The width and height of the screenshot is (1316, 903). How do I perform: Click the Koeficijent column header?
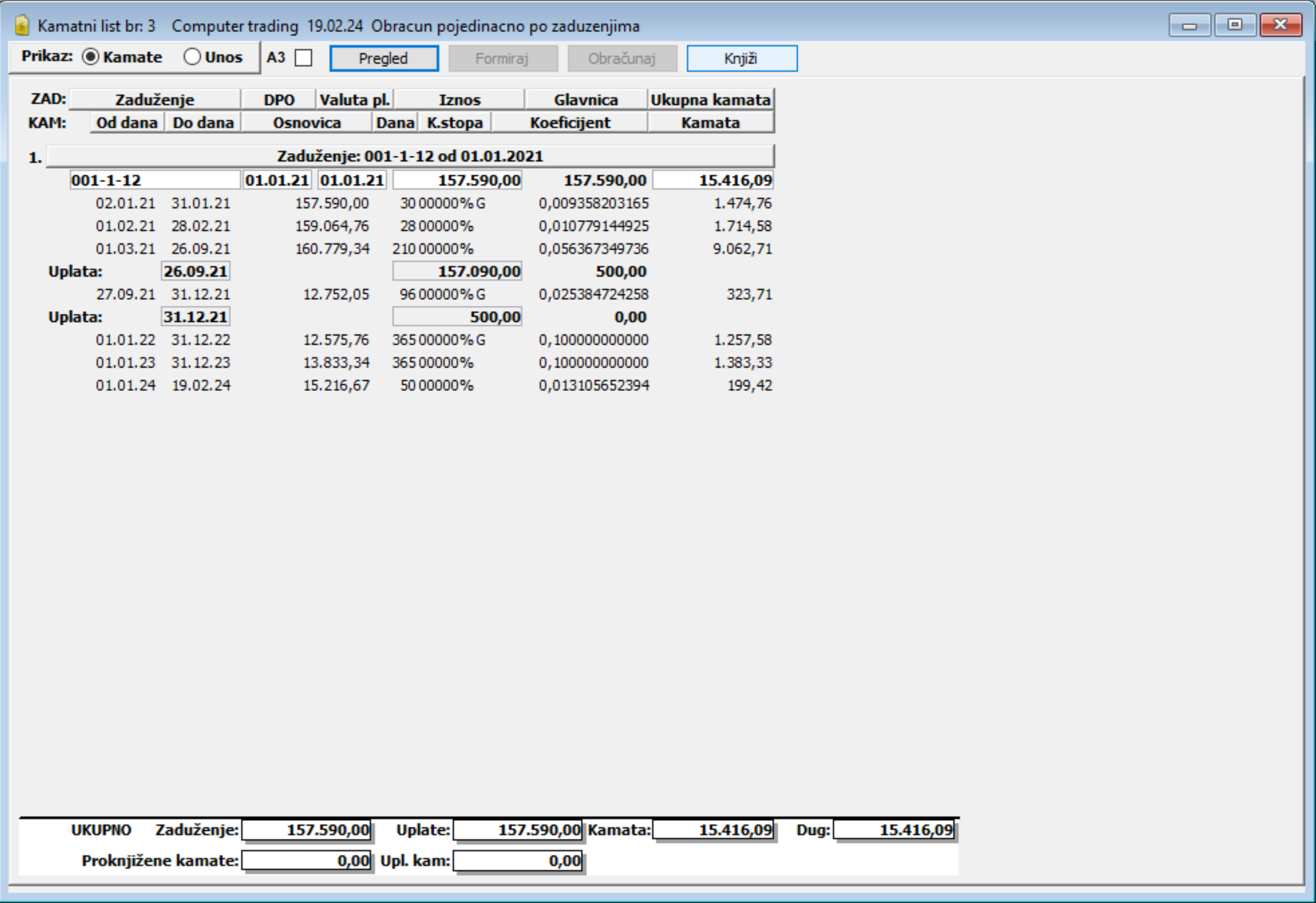pyautogui.click(x=570, y=122)
